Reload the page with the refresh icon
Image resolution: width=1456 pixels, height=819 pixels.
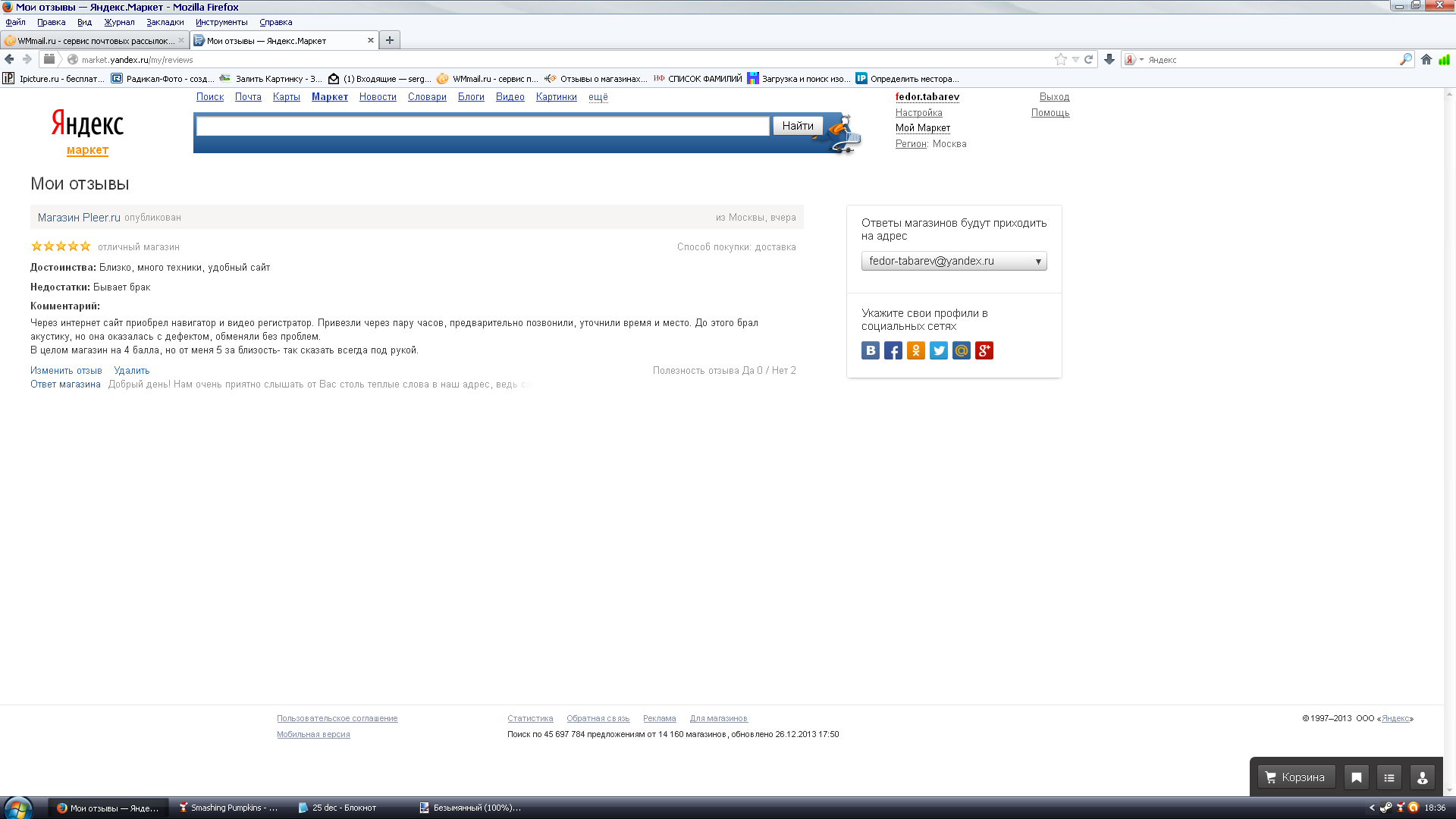[x=1089, y=59]
